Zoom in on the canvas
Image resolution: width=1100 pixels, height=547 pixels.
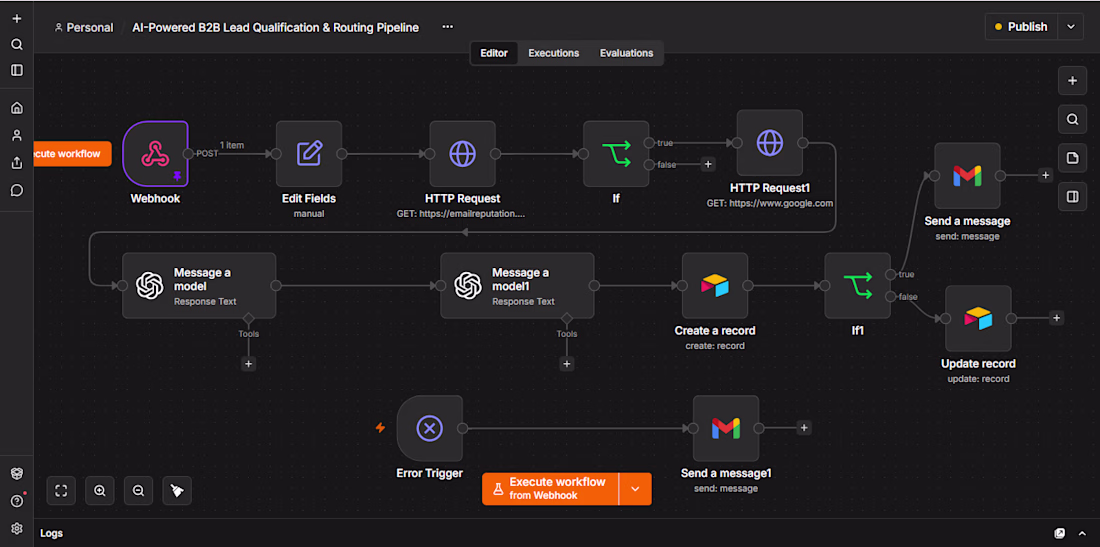100,491
